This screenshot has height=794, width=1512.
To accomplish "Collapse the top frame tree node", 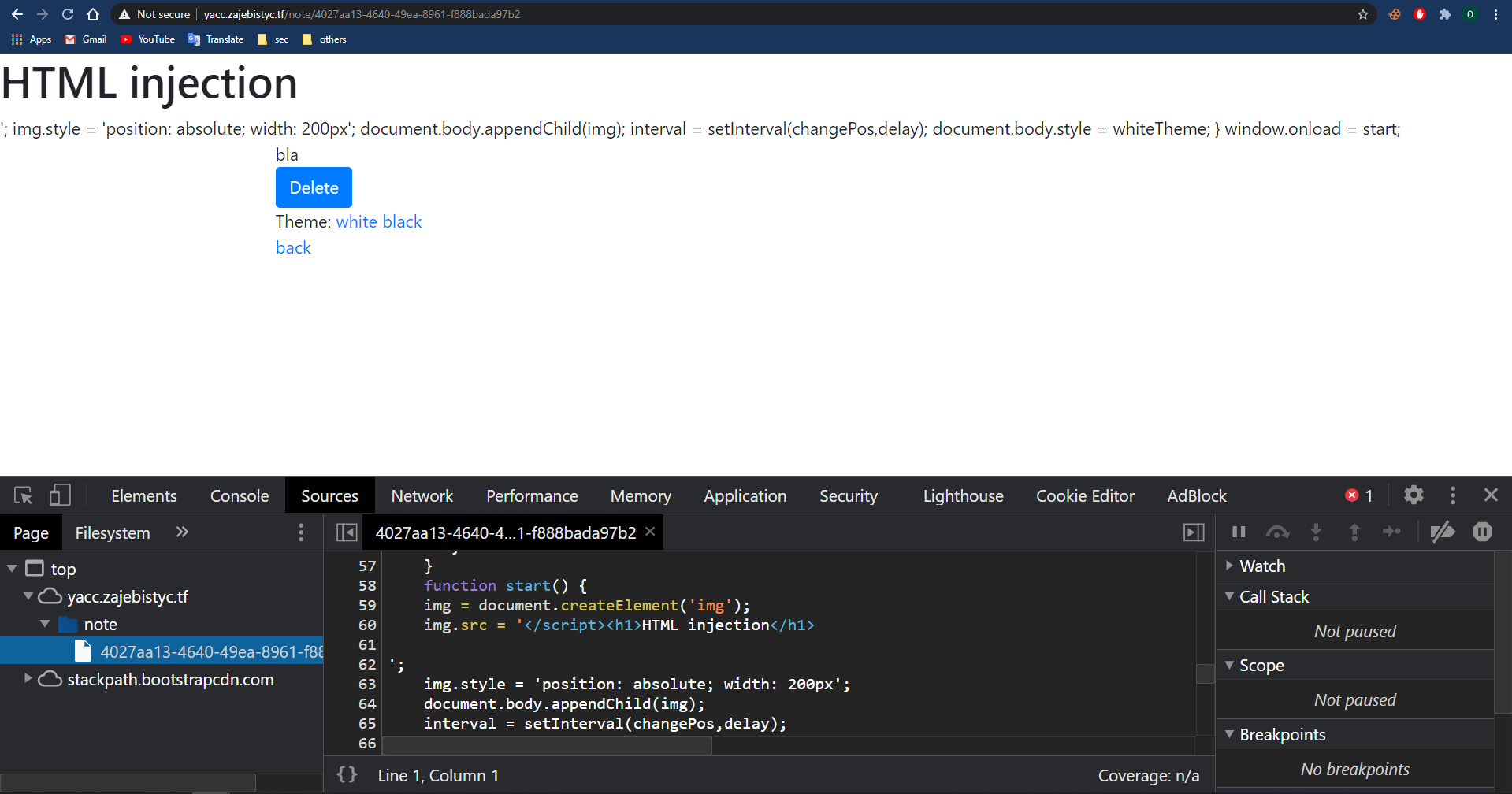I will 12,568.
